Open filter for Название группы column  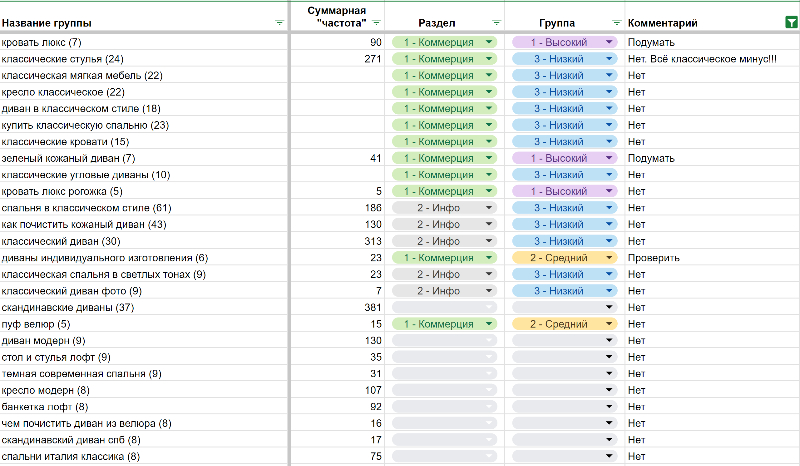pos(279,22)
